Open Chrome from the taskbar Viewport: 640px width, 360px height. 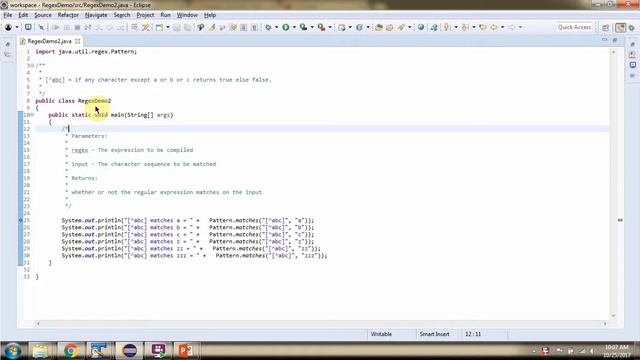tap(70, 351)
